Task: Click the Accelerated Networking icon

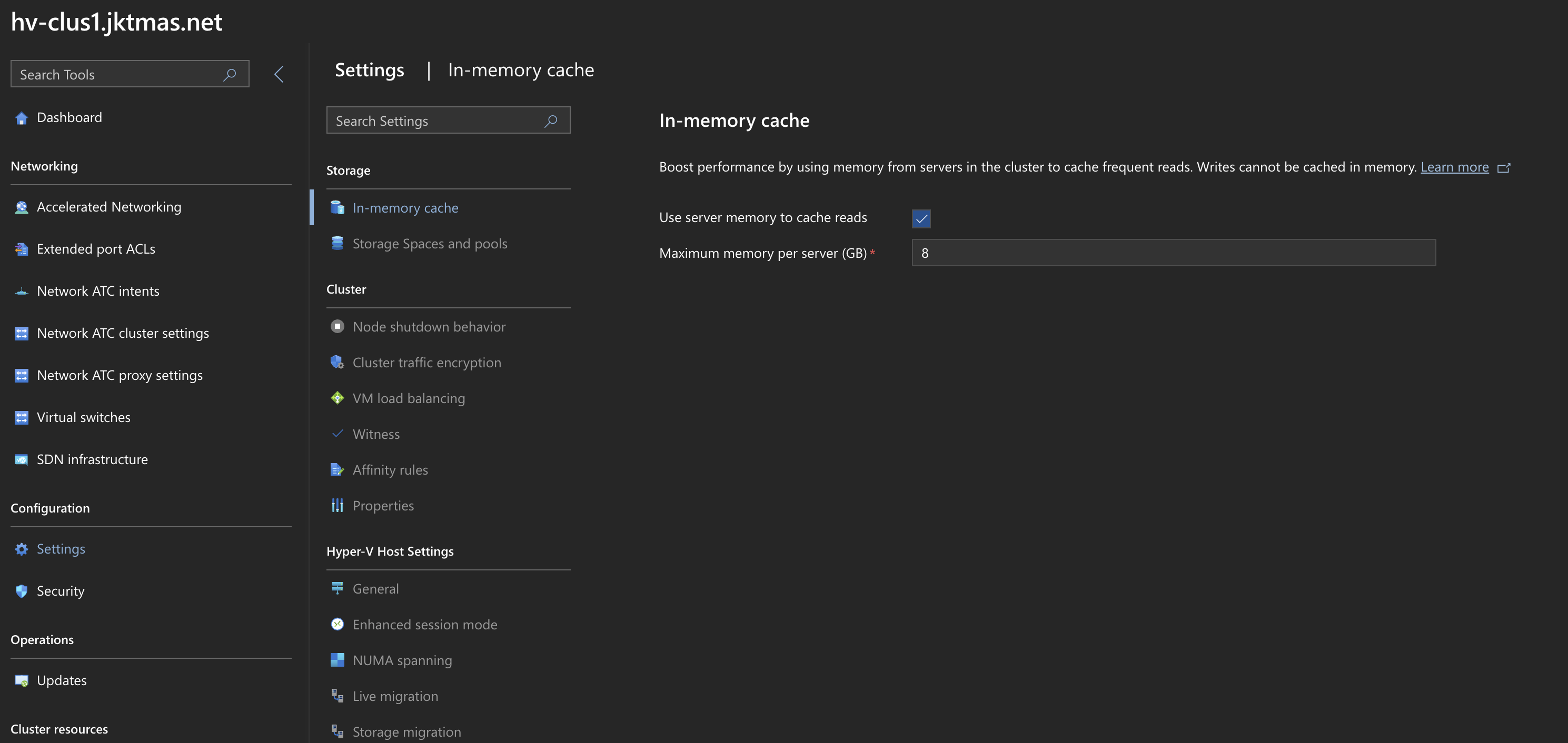Action: pyautogui.click(x=21, y=207)
